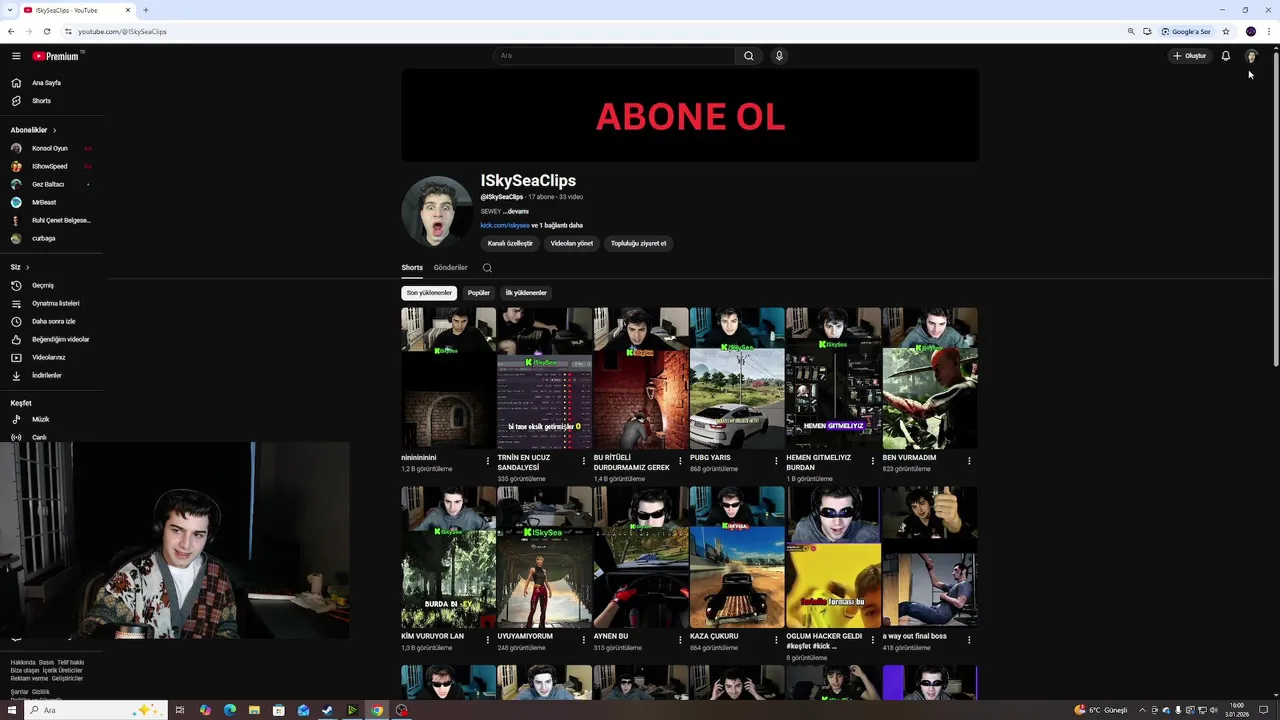This screenshot has width=1280, height=720.
Task: Click Windows taskbar search box
Action: point(95,710)
